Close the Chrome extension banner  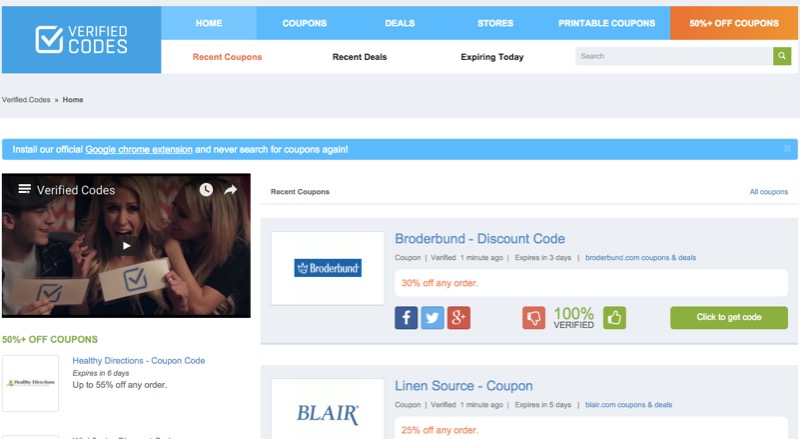pyautogui.click(x=787, y=149)
